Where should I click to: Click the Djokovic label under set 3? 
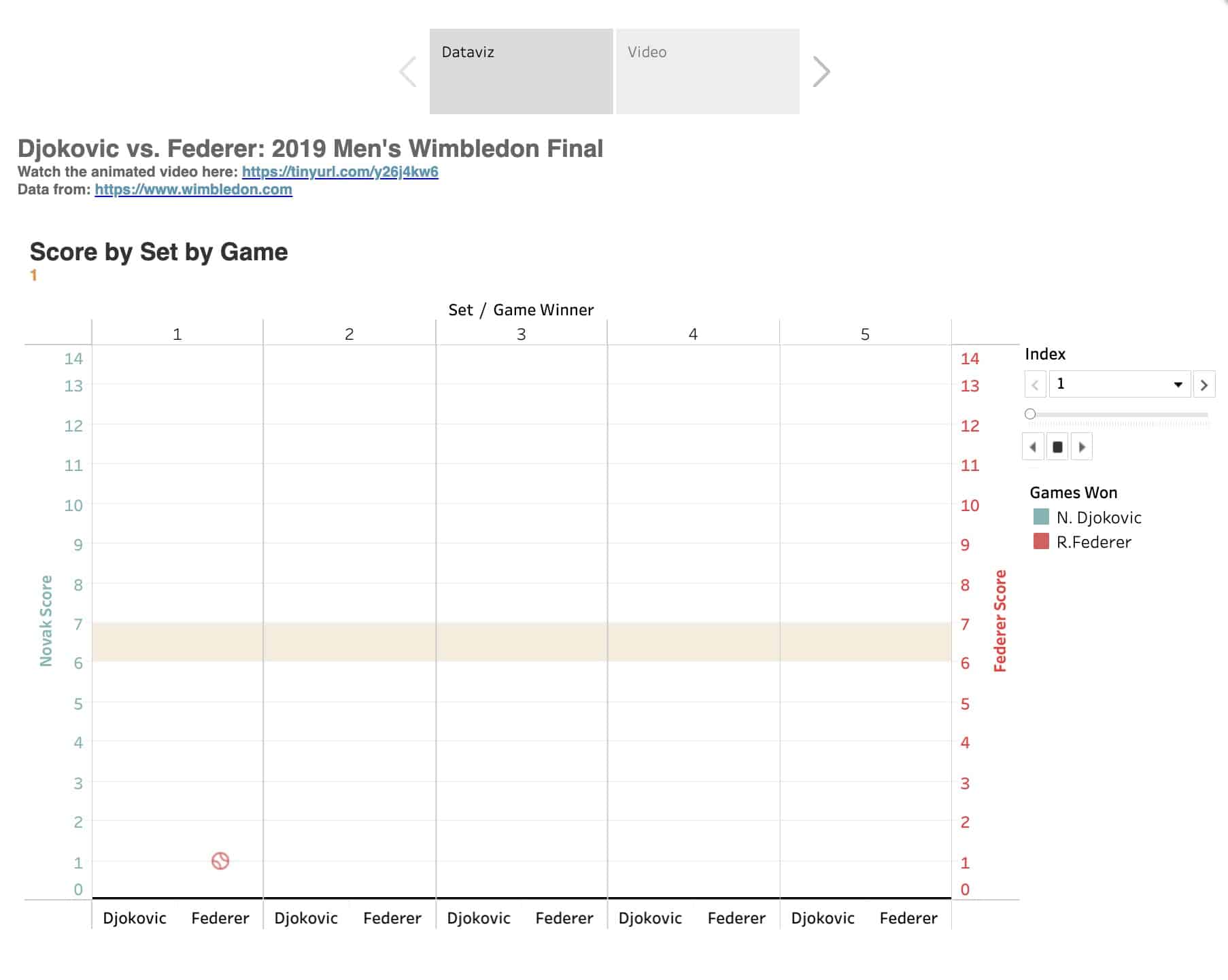click(479, 918)
